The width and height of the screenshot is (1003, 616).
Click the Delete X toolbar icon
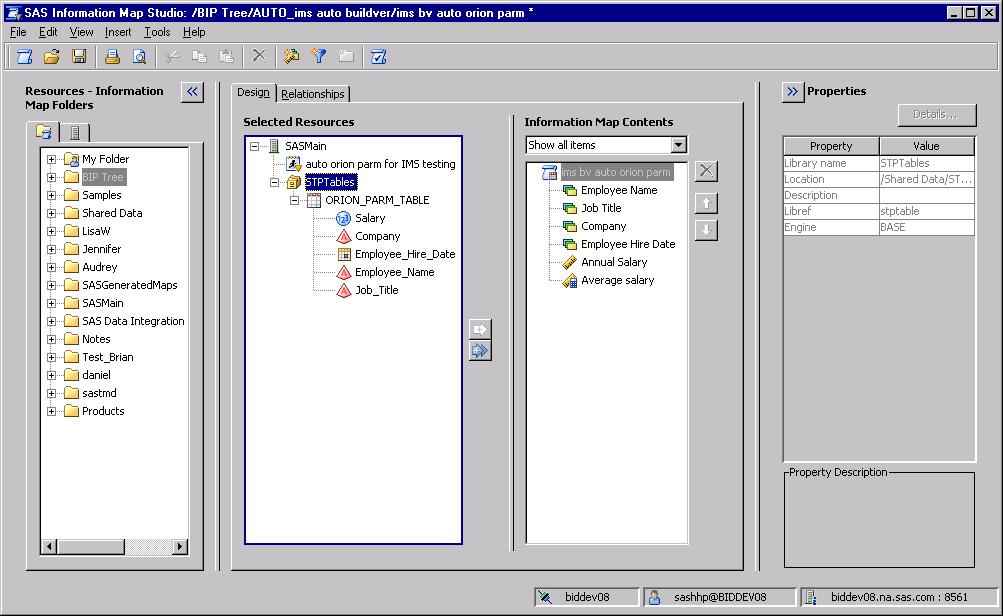(258, 56)
